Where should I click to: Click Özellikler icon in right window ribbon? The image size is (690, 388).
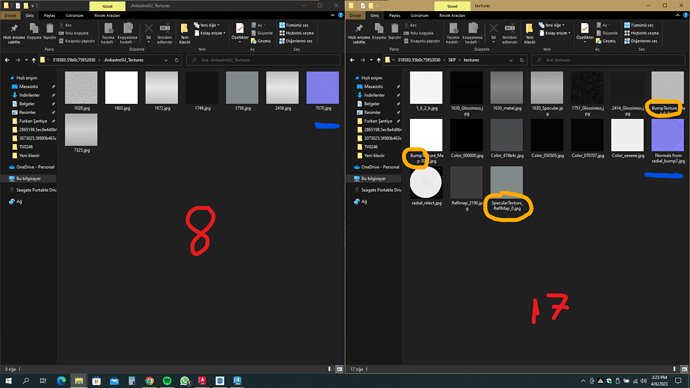tap(584, 29)
